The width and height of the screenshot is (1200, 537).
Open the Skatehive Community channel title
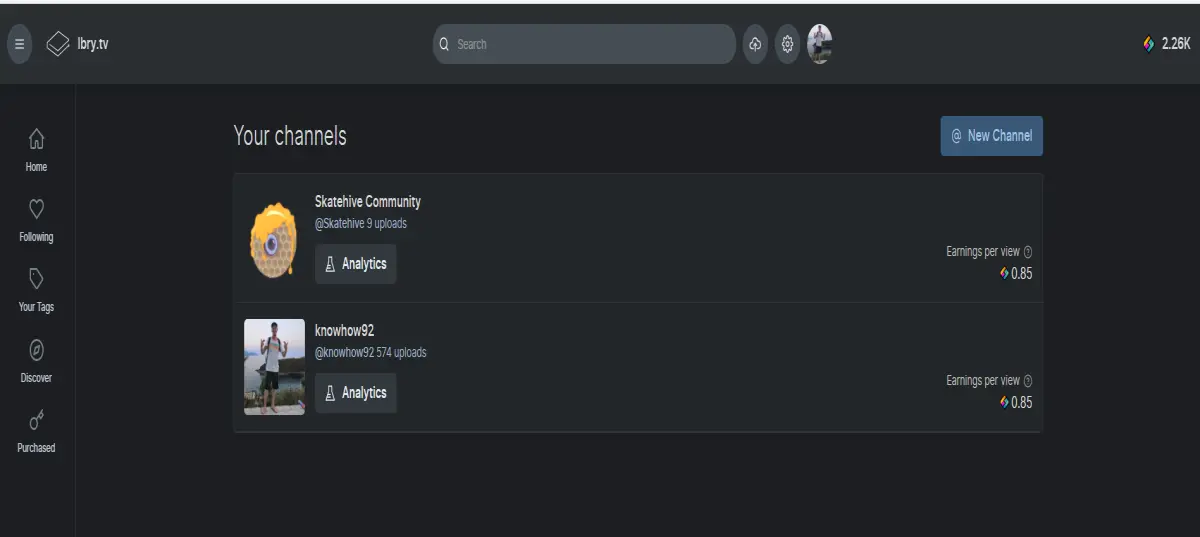[368, 202]
